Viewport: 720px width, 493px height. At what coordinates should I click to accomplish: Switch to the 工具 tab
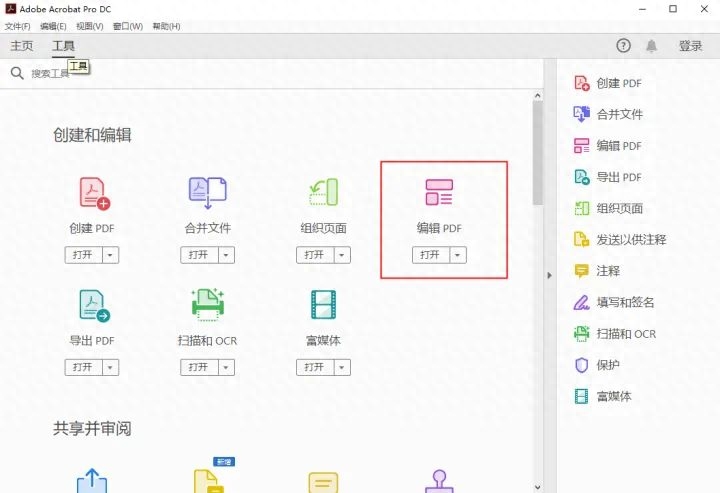tap(63, 46)
